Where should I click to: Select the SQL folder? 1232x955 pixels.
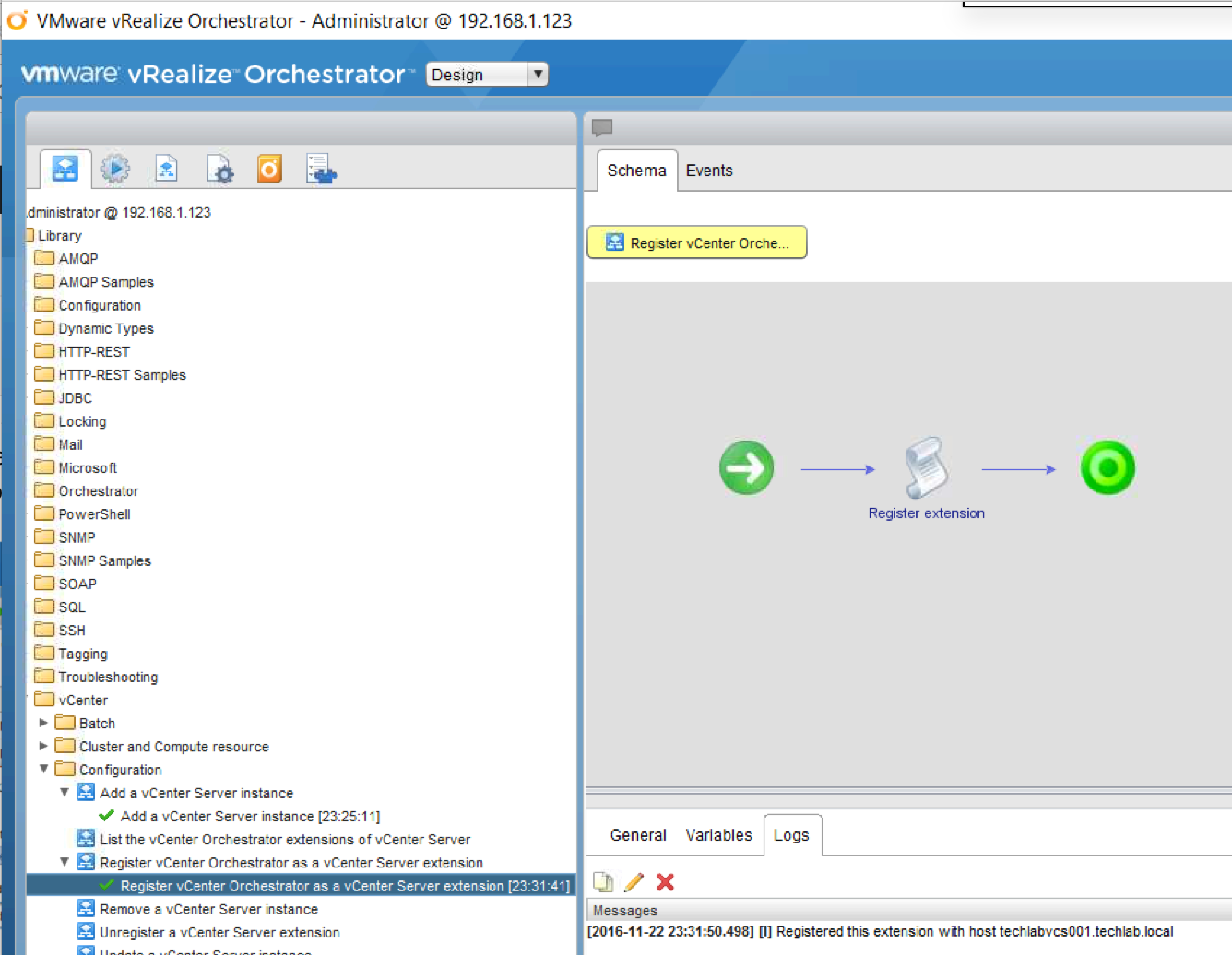(72, 607)
